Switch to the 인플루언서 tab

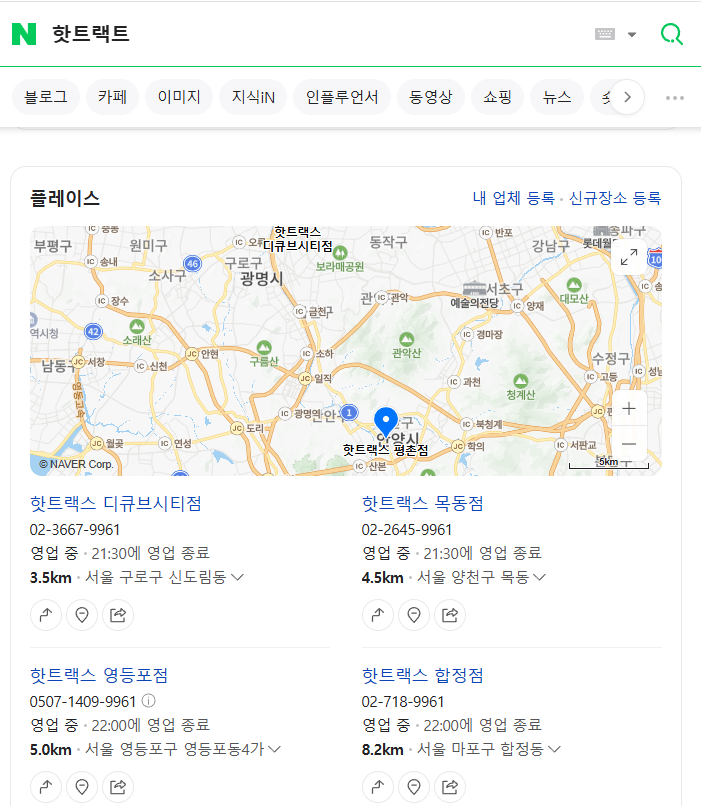click(342, 97)
